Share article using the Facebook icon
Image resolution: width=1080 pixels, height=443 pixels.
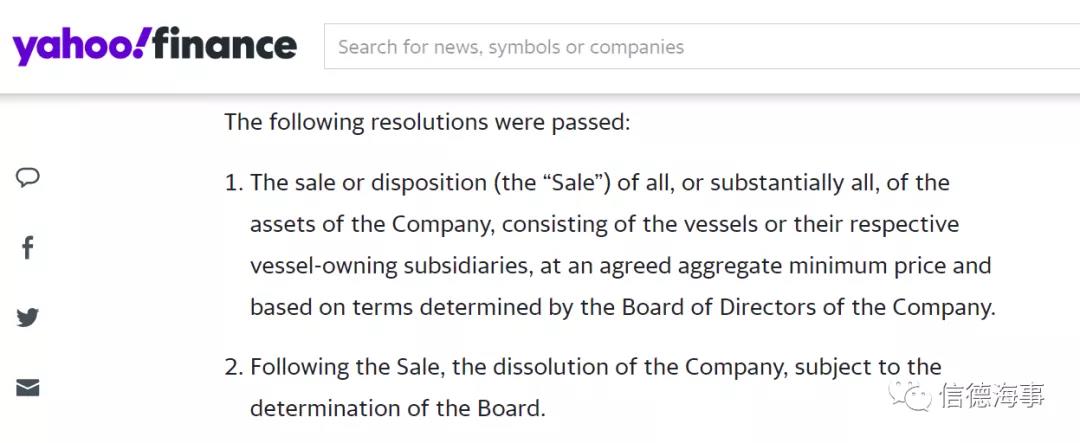28,248
